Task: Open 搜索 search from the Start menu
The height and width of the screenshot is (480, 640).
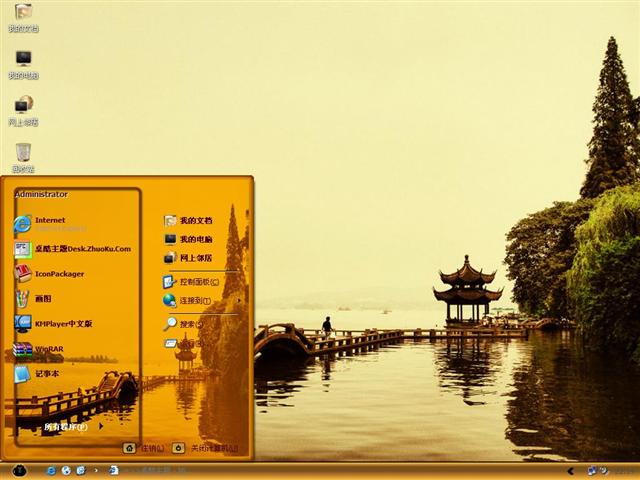Action: coord(183,324)
